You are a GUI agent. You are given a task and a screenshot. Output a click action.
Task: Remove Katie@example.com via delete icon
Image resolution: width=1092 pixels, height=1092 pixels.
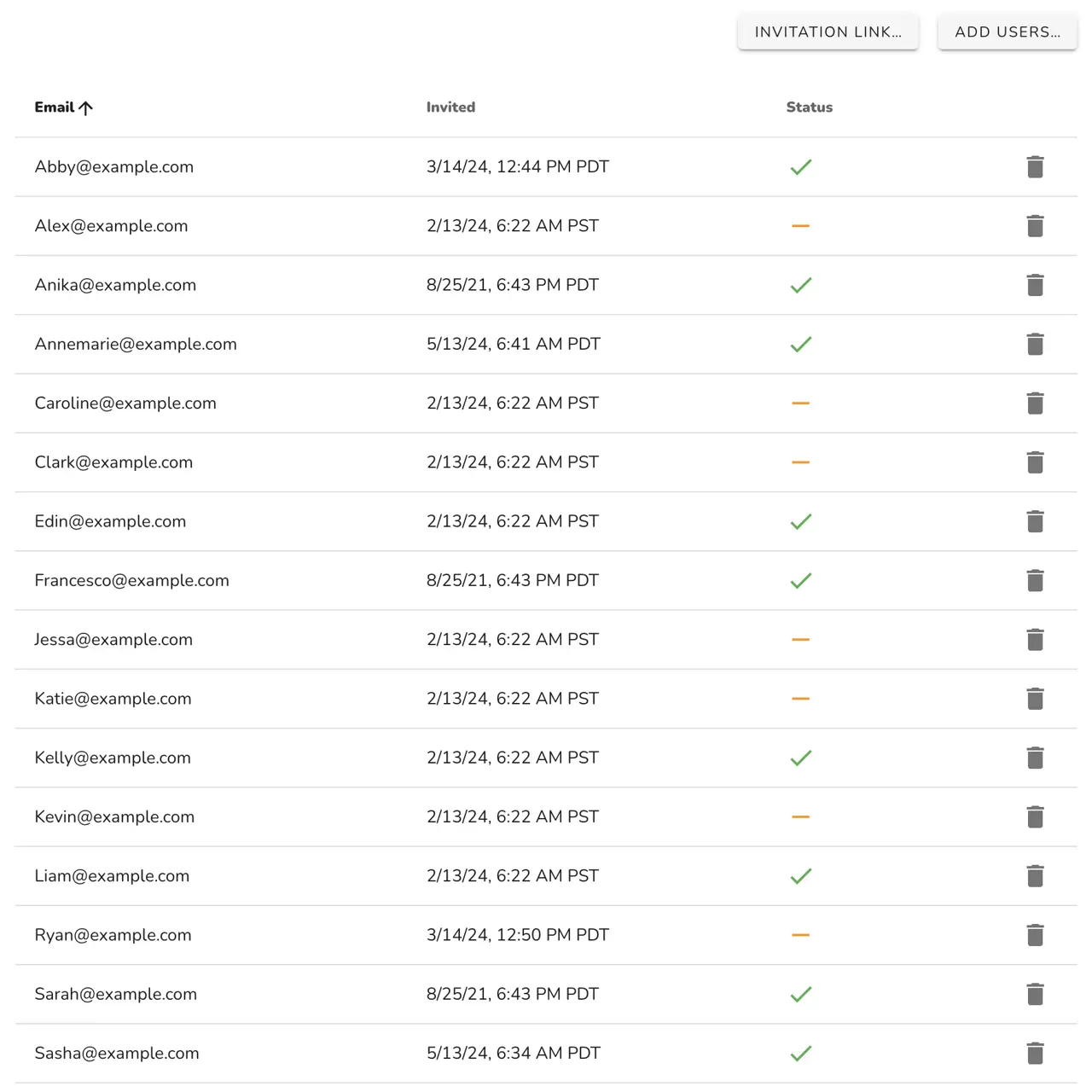1035,699
